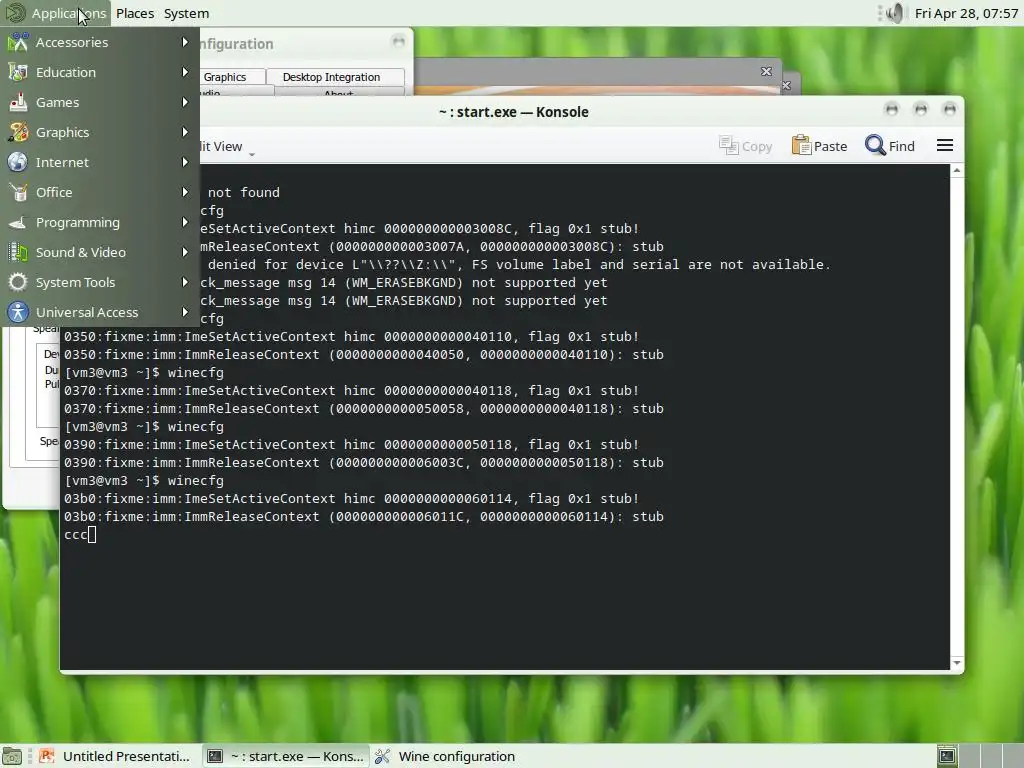
Task: Click the presentation icon in taskbar
Action: tap(46, 756)
